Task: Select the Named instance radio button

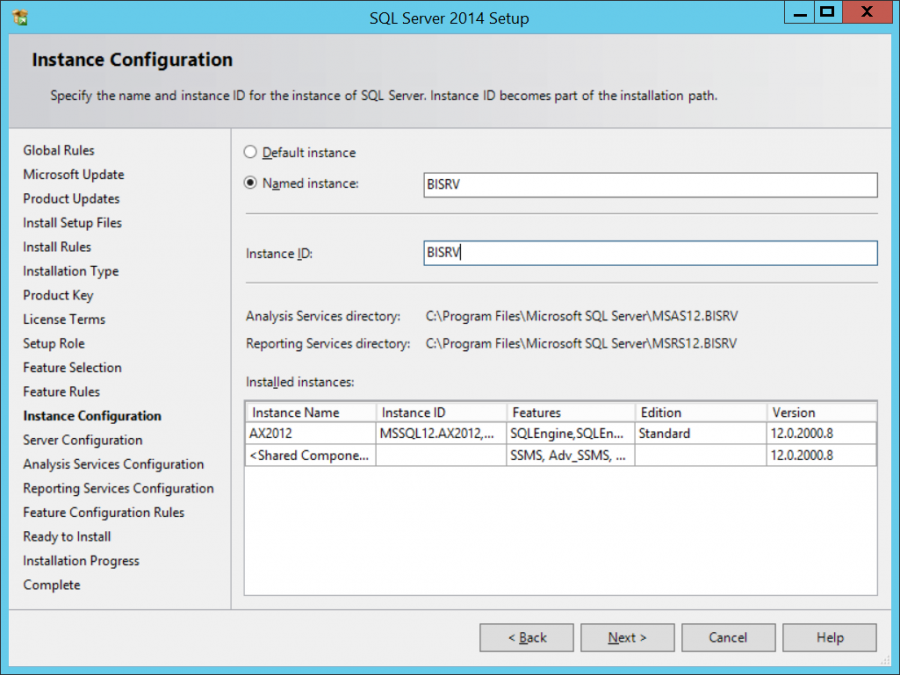Action: pyautogui.click(x=252, y=183)
